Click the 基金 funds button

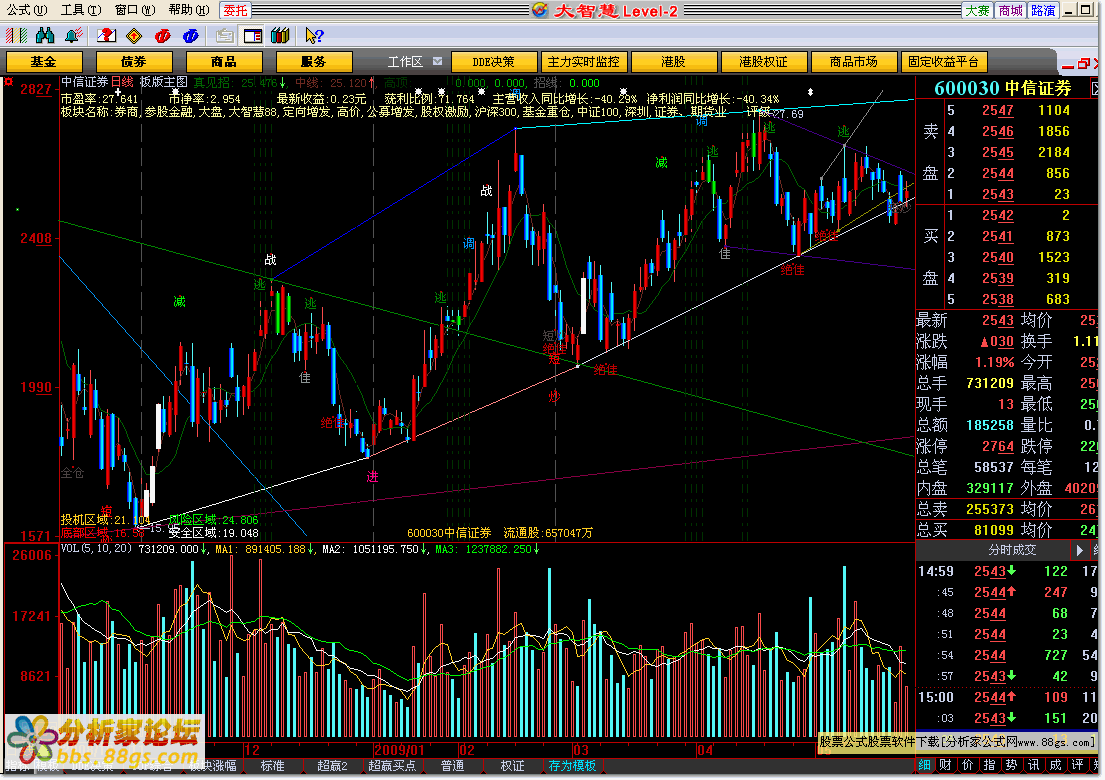44,62
